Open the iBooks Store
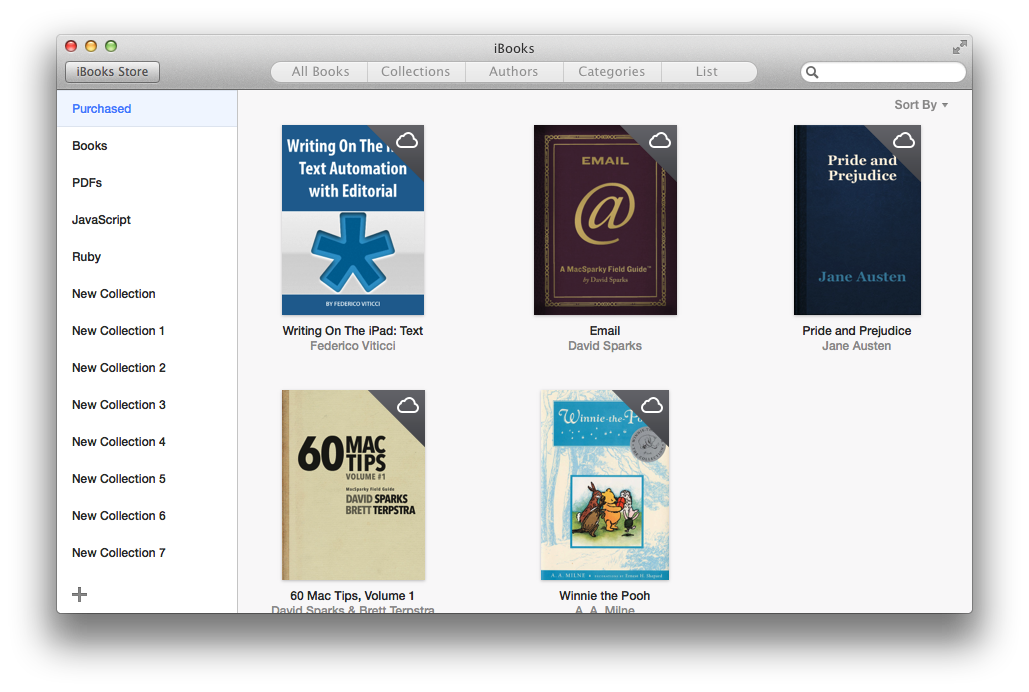 pos(112,72)
